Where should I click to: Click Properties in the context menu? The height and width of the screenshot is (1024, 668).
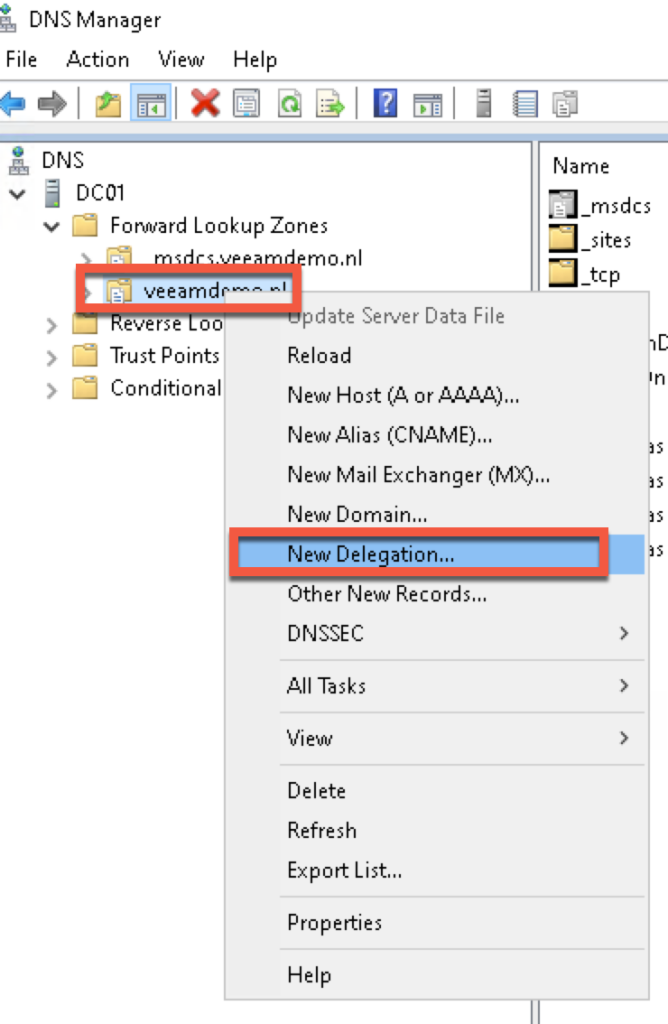[x=334, y=922]
